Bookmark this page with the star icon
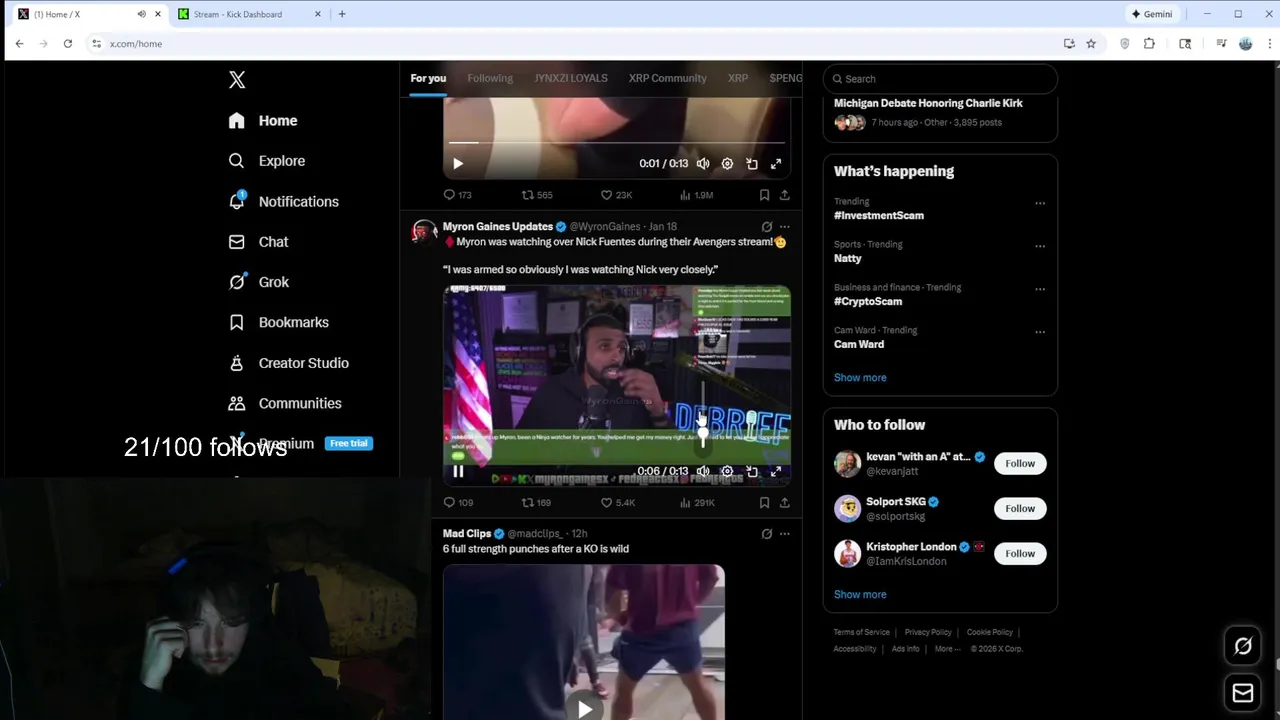1280x720 pixels. tap(1091, 44)
